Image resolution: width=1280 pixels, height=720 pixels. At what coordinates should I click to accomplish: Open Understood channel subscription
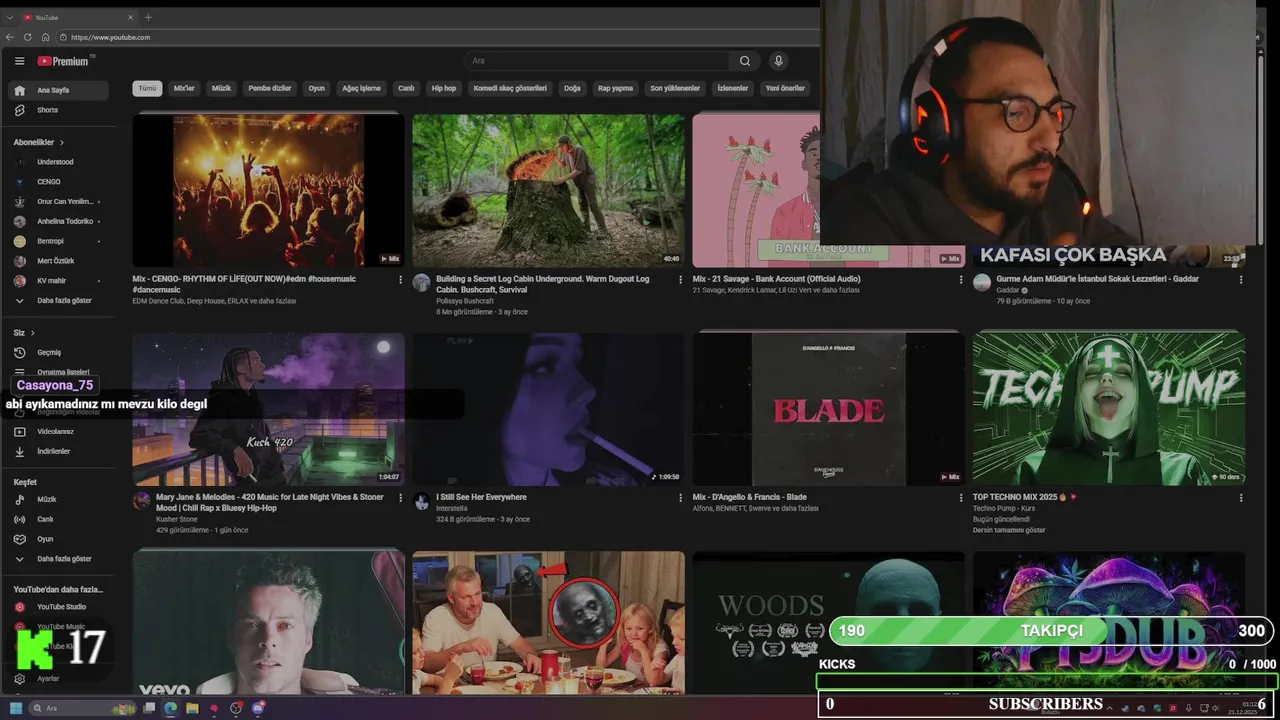tap(59, 162)
